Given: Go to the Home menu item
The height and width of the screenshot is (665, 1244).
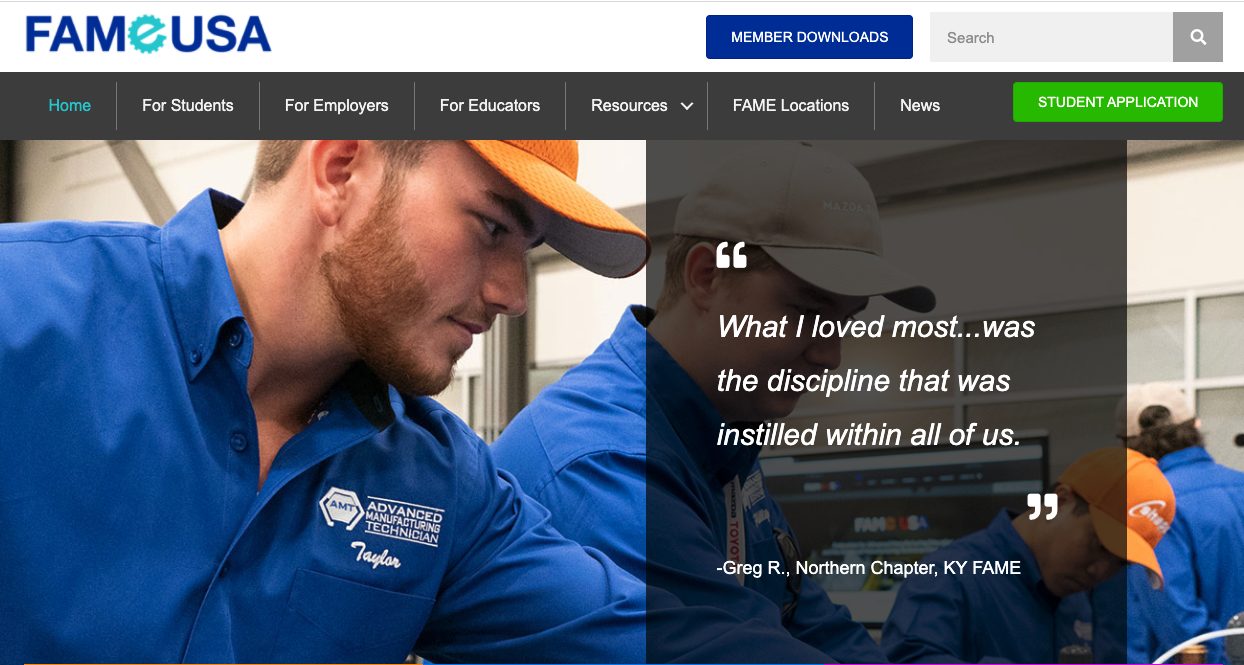Looking at the screenshot, I should tap(70, 105).
